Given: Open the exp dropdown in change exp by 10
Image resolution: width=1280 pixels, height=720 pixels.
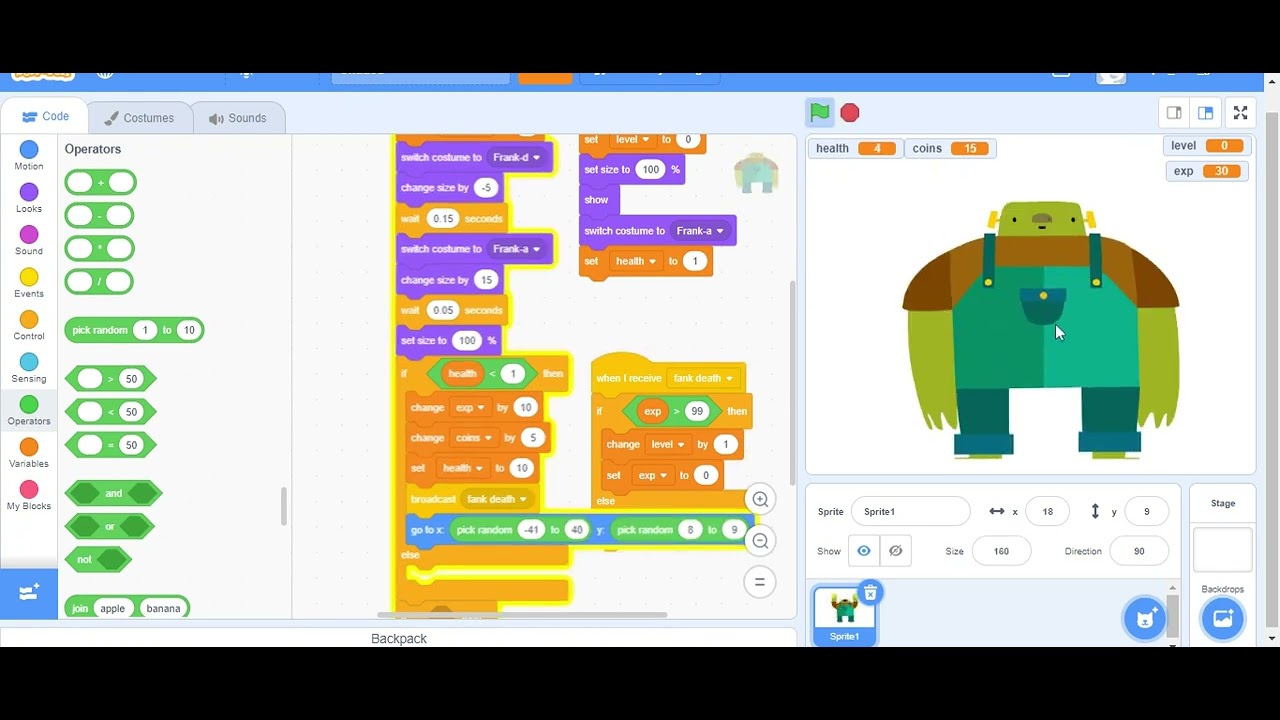Looking at the screenshot, I should tap(470, 408).
